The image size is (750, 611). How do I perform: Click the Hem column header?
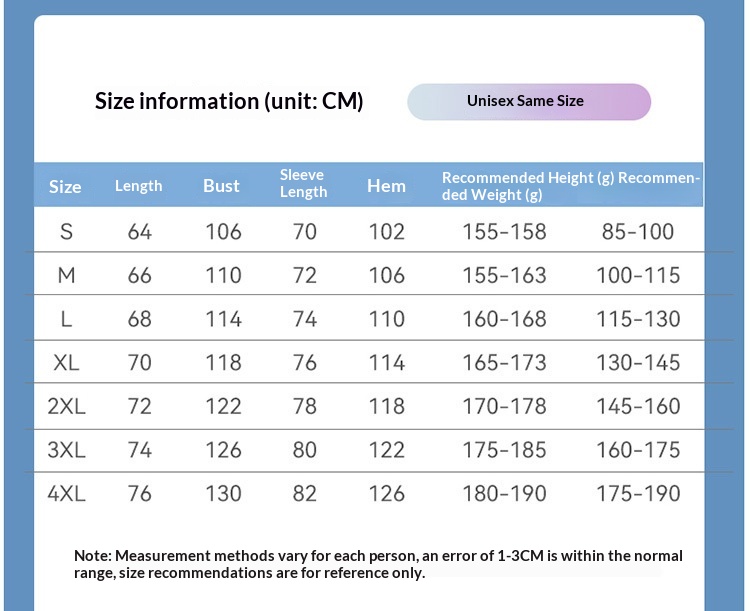386,186
